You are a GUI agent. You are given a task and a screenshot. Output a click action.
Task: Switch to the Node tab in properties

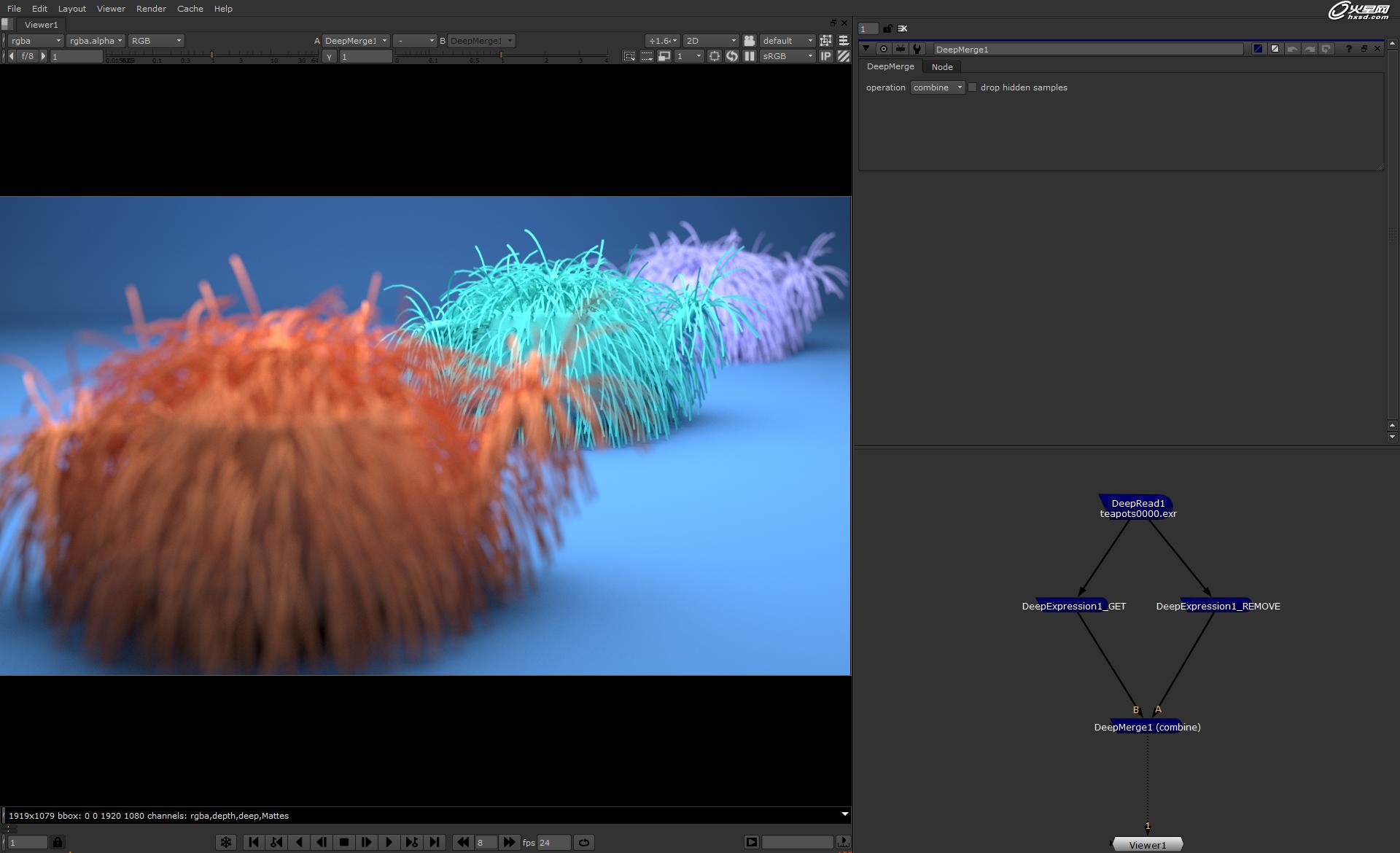[x=942, y=67]
